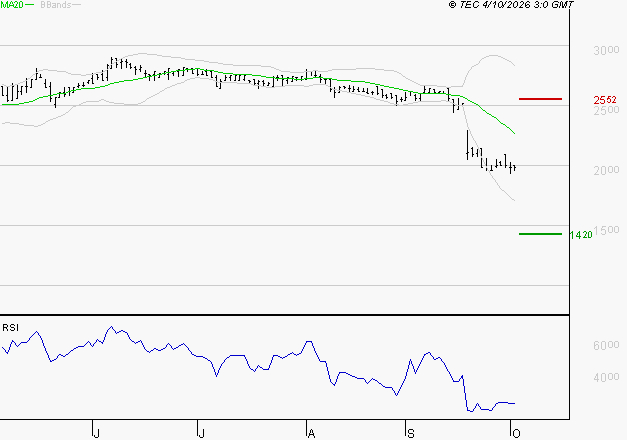
Task: Click the O month marker on time axis
Action: [516, 433]
